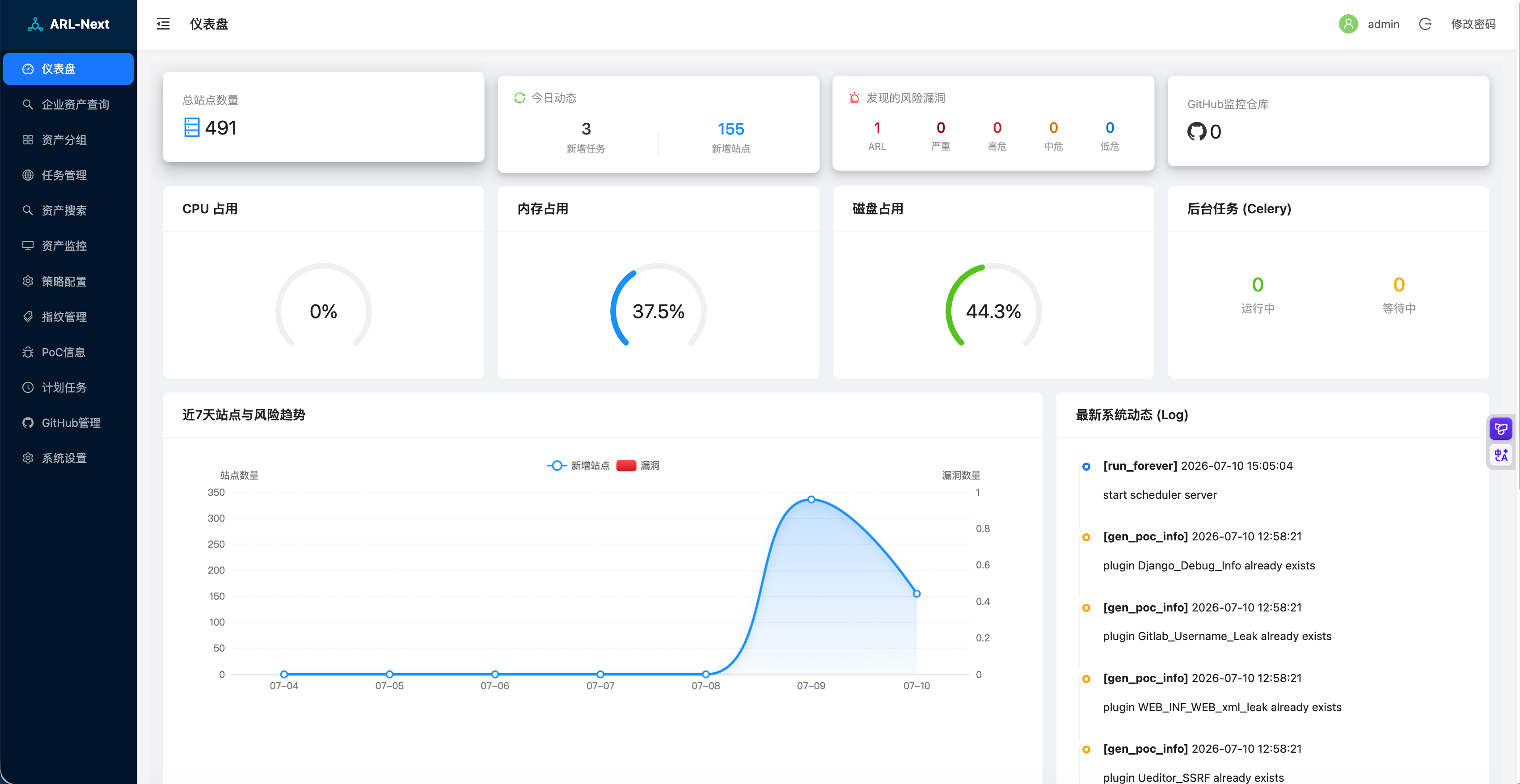
Task: Collapse the sidebar with the fold icon
Action: tap(163, 24)
